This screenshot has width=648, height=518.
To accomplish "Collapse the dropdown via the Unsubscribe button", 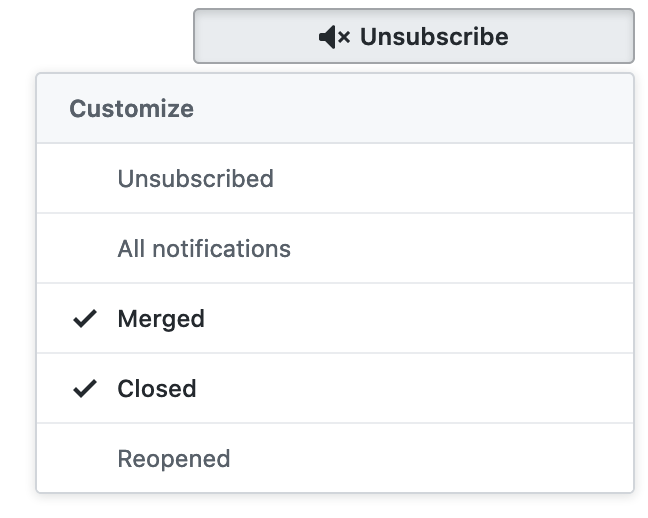I will click(413, 37).
